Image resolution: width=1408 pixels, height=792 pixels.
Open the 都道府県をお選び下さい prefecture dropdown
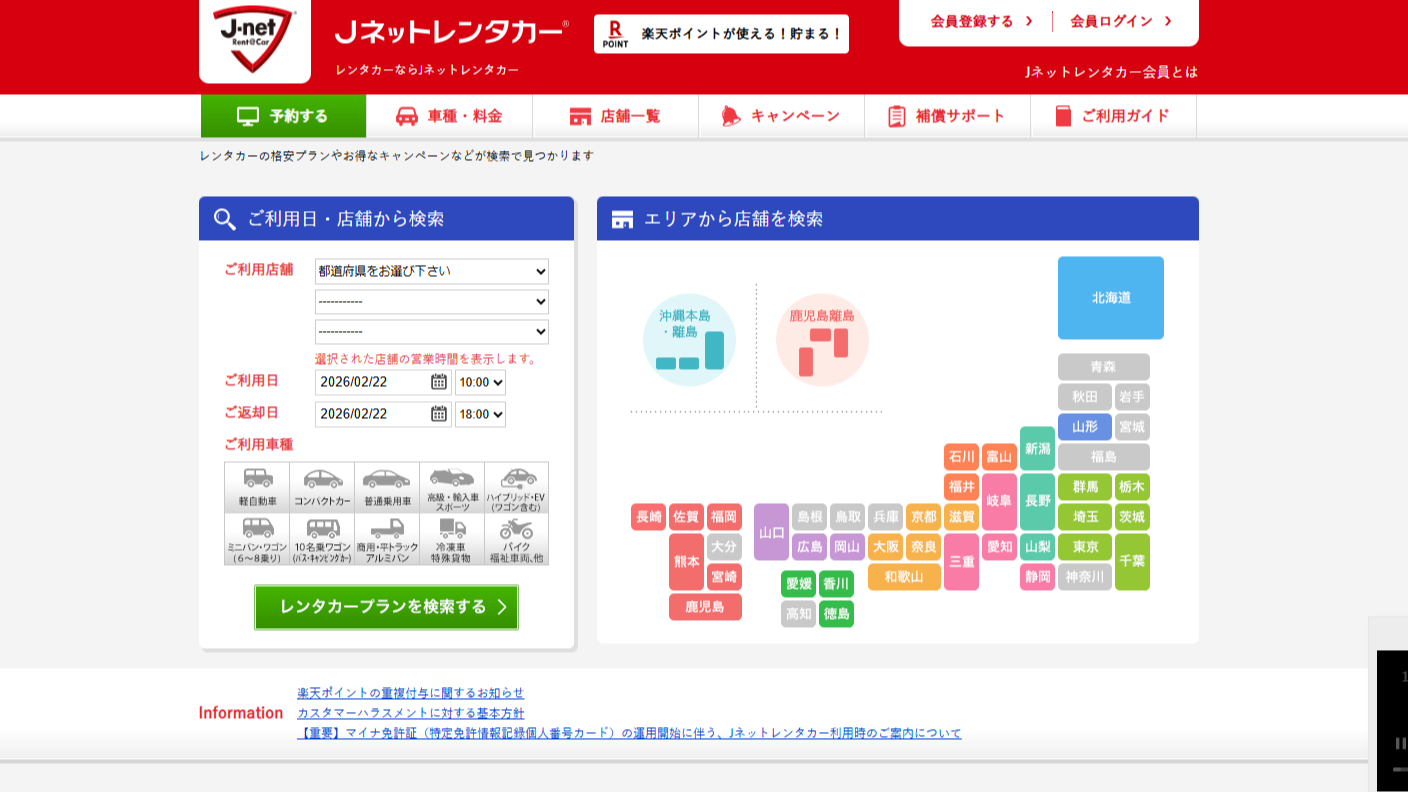[431, 271]
